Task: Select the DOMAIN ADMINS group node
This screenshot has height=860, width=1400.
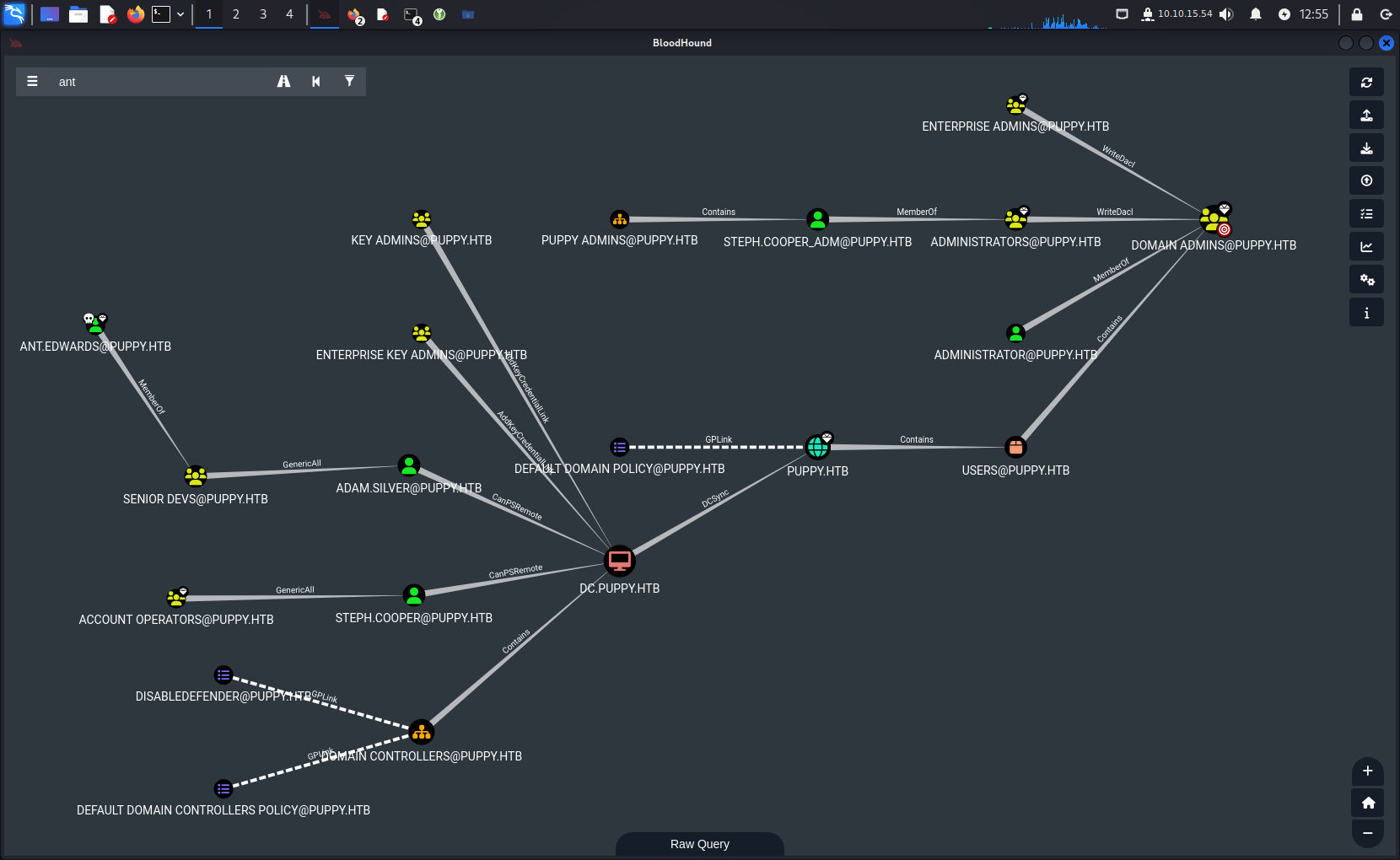Action: point(1214,219)
